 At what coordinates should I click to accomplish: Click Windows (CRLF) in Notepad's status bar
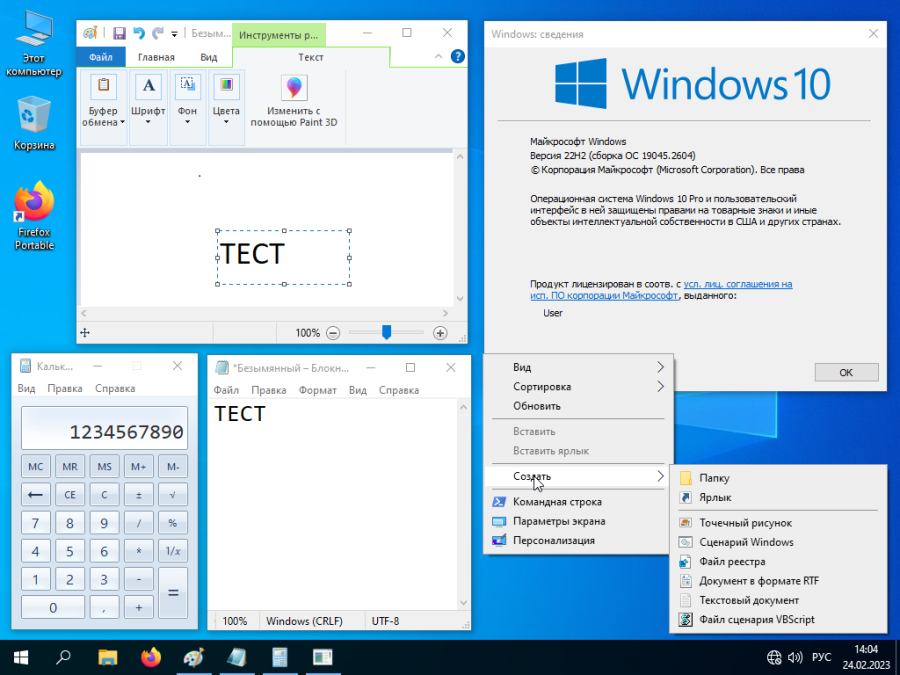pos(304,621)
